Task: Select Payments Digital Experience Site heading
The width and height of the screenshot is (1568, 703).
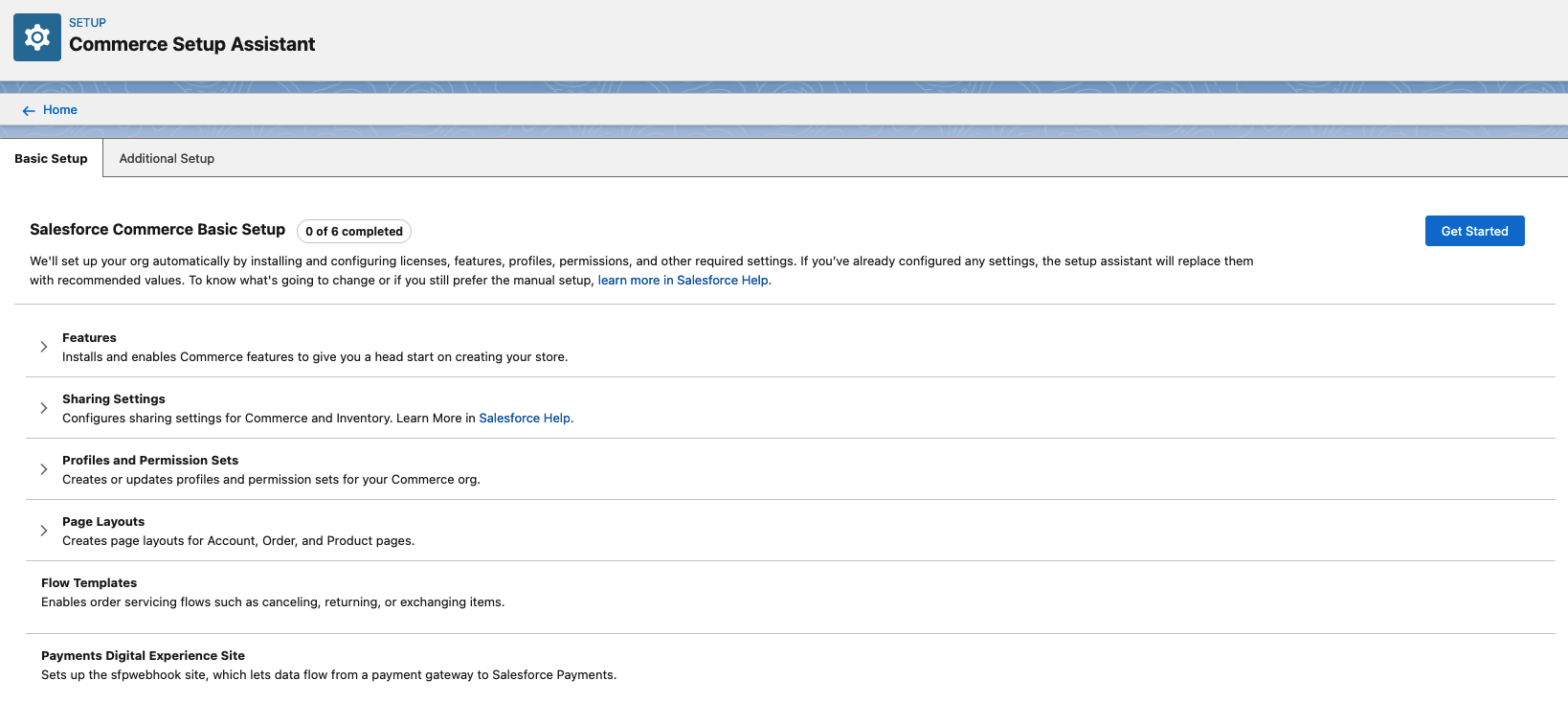Action: coord(143,655)
